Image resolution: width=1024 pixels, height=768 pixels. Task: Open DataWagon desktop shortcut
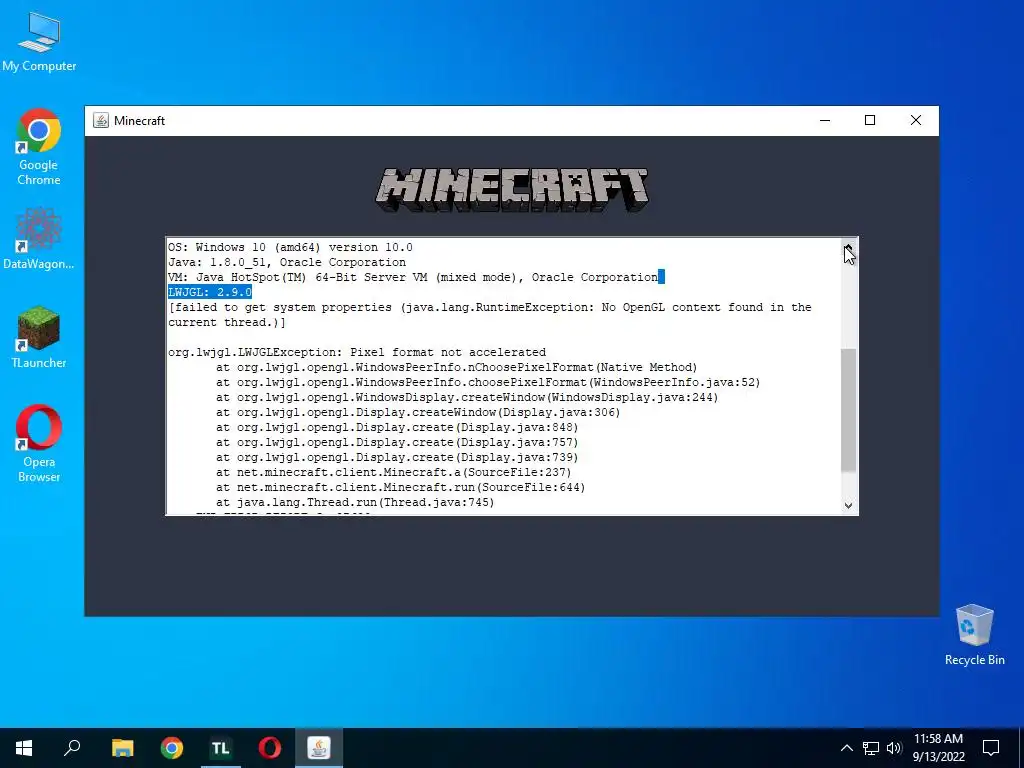click(39, 239)
